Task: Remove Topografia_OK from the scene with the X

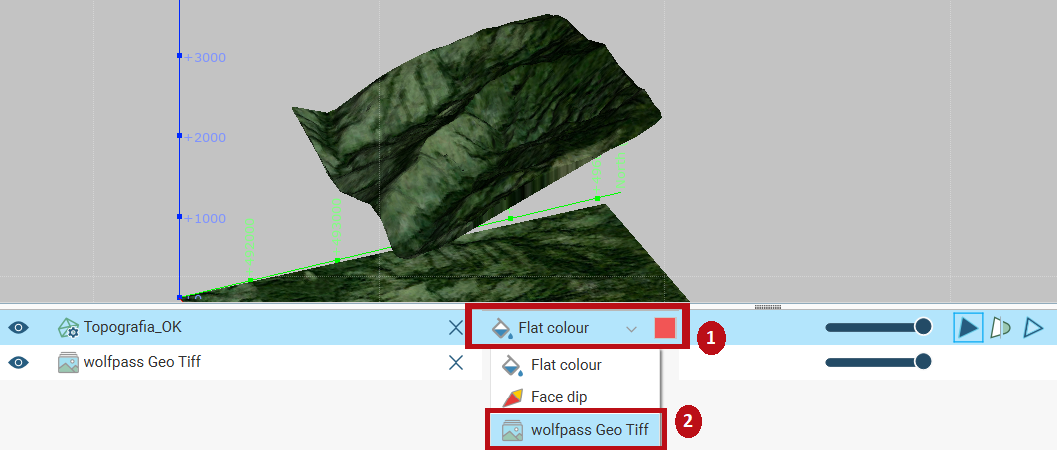Action: point(456,328)
